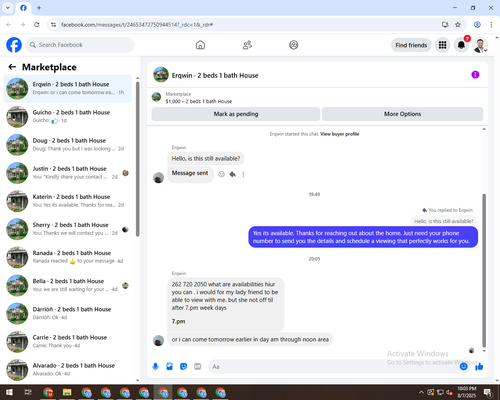500x400 pixels.
Task: Open the Friends tab icon
Action: pos(247,45)
